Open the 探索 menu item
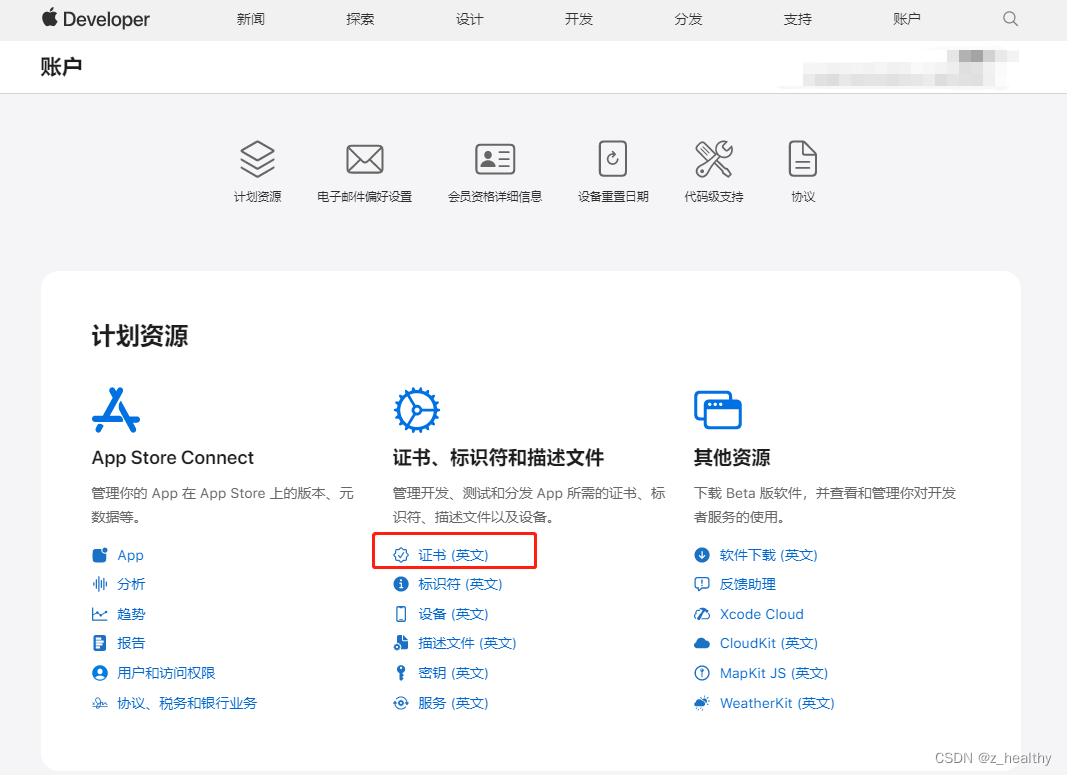Viewport: 1067px width, 775px height. click(x=360, y=19)
